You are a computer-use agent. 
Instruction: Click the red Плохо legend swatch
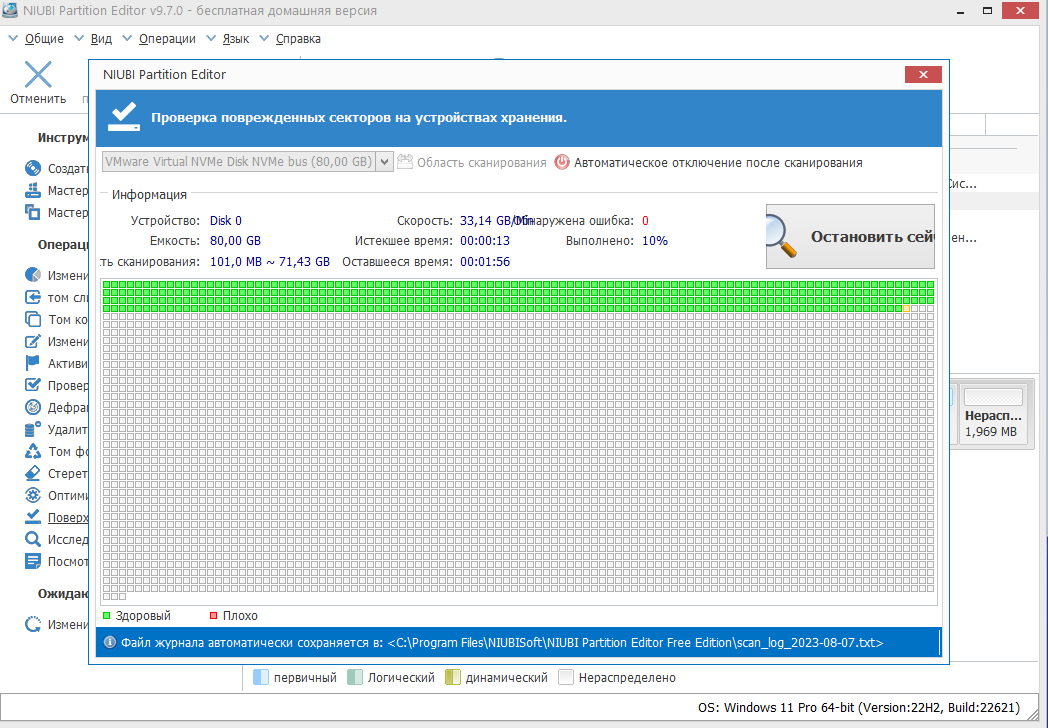click(x=214, y=616)
